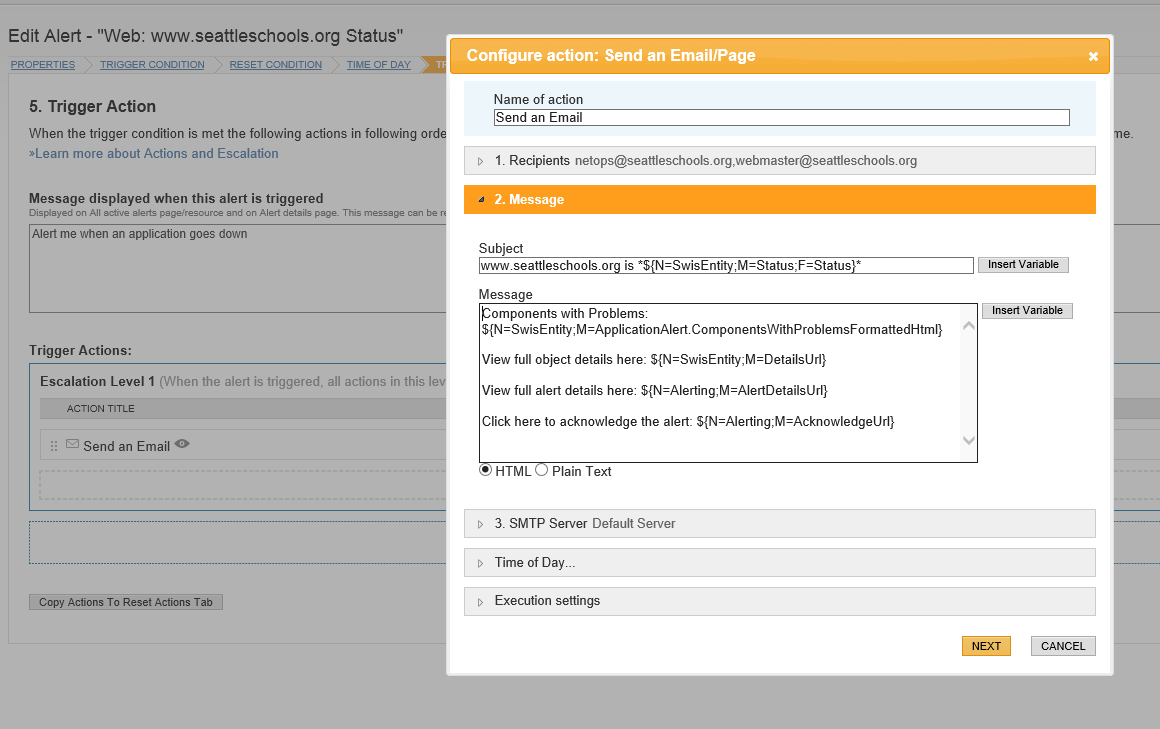Go to the Properties wizard step
Image resolution: width=1160 pixels, height=729 pixels.
(43, 65)
